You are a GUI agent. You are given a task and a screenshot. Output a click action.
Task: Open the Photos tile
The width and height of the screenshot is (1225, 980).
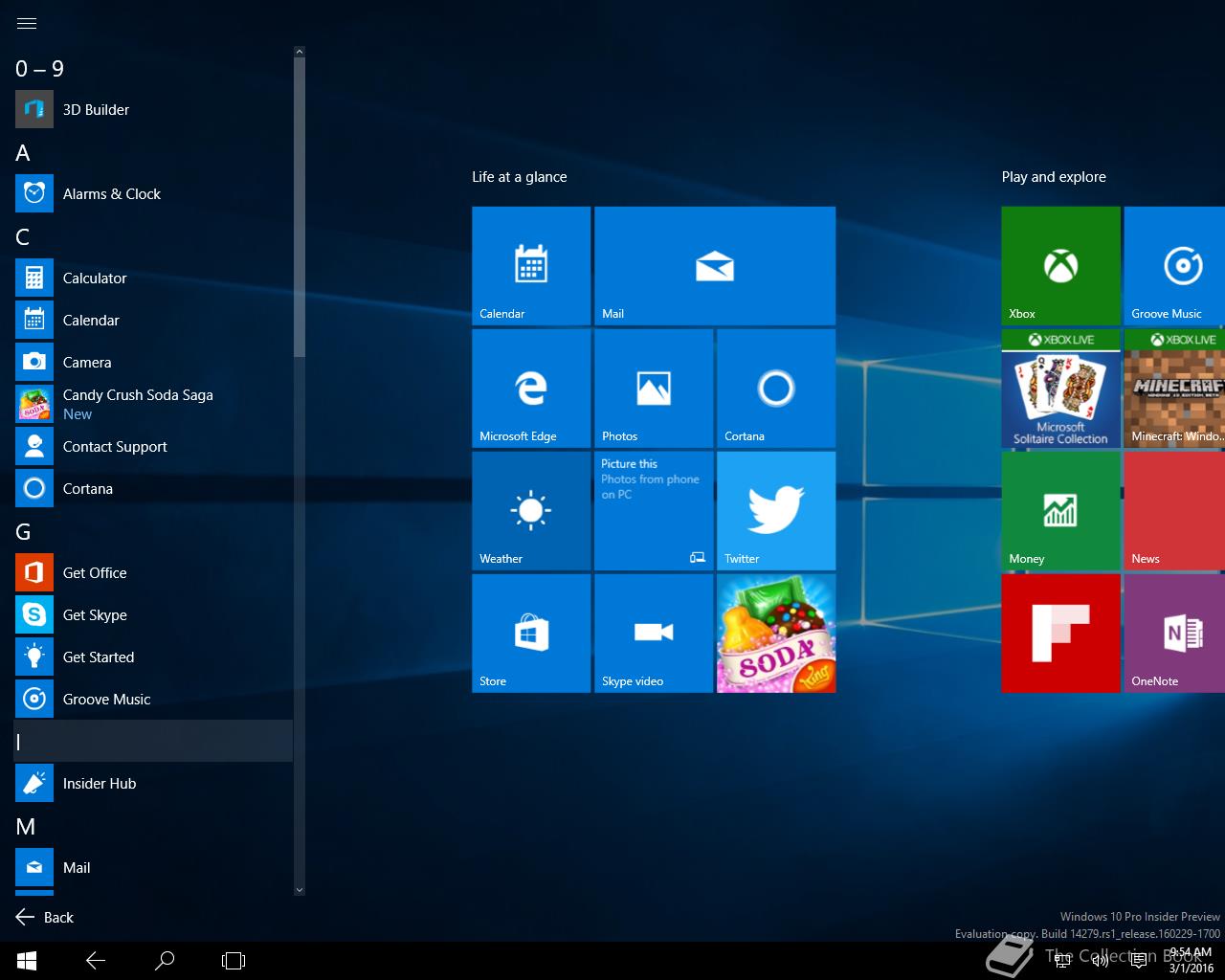(654, 389)
